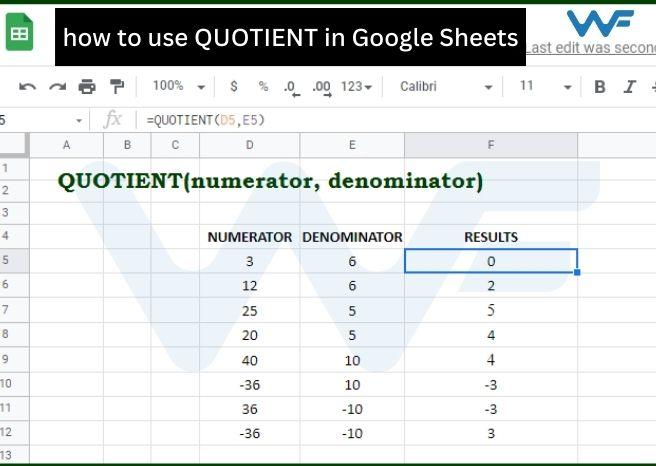The image size is (656, 466).
Task: Select row 1 header
Action: pyautogui.click(x=15, y=169)
